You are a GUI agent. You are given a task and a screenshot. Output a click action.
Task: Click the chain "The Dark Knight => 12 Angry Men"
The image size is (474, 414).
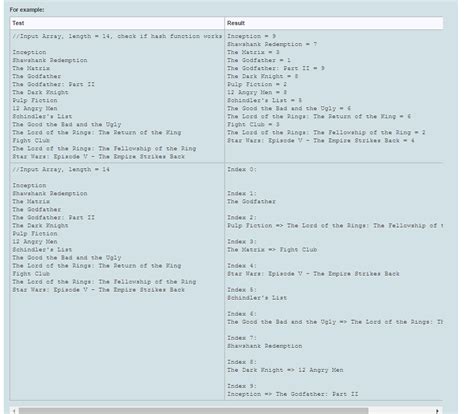coord(285,370)
